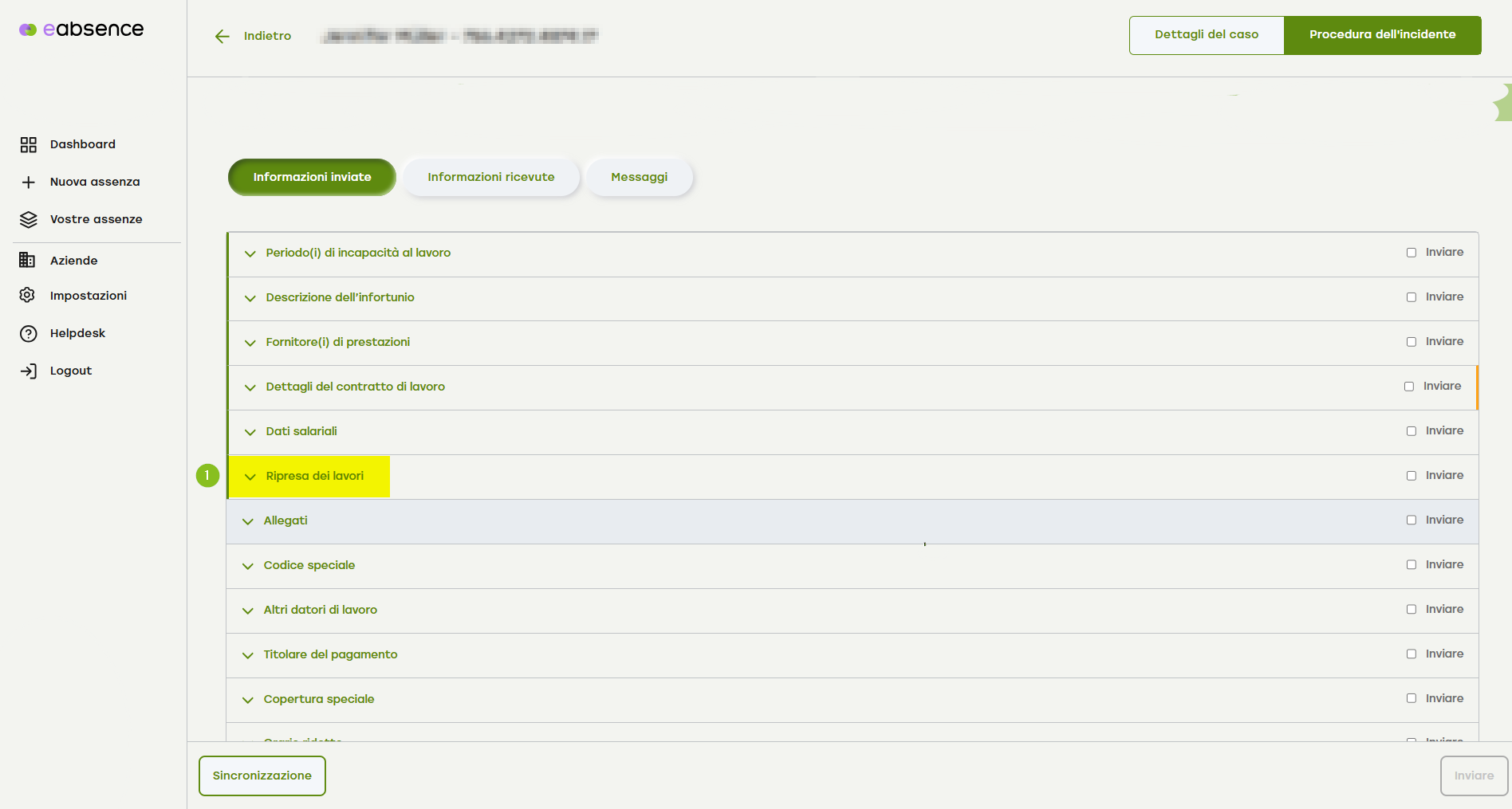Viewport: 1512px width, 809px height.
Task: Open Helpdesk menu item
Action: [78, 333]
